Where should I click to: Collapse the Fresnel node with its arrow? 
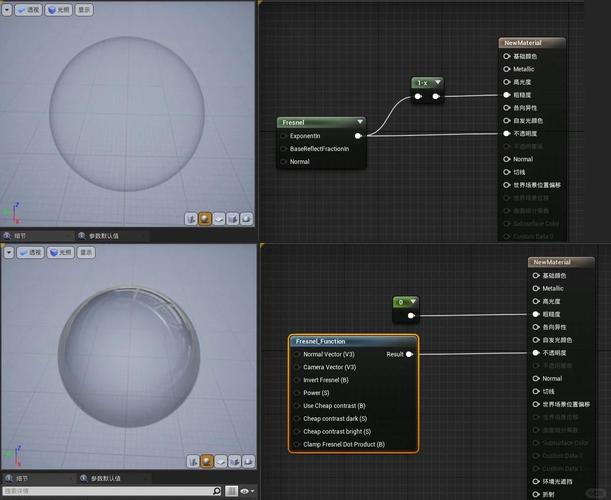pos(360,122)
